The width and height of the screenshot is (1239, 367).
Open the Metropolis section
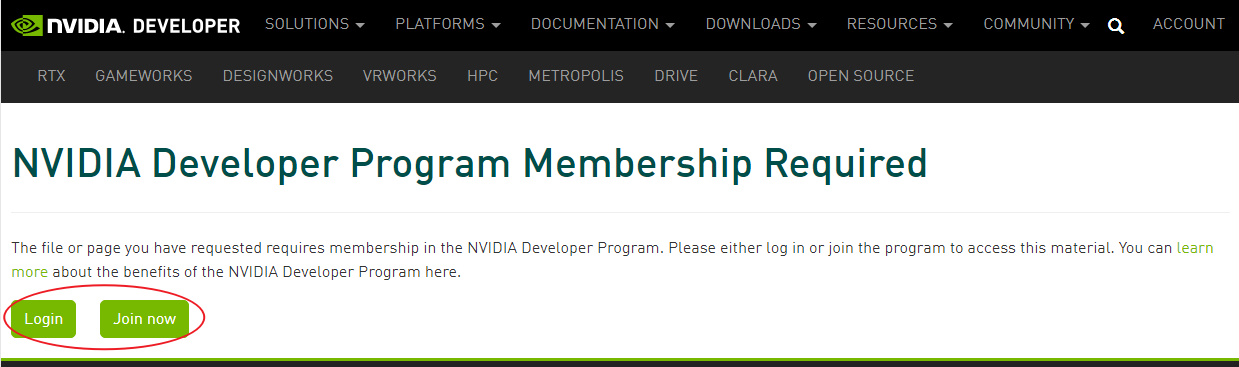click(576, 76)
